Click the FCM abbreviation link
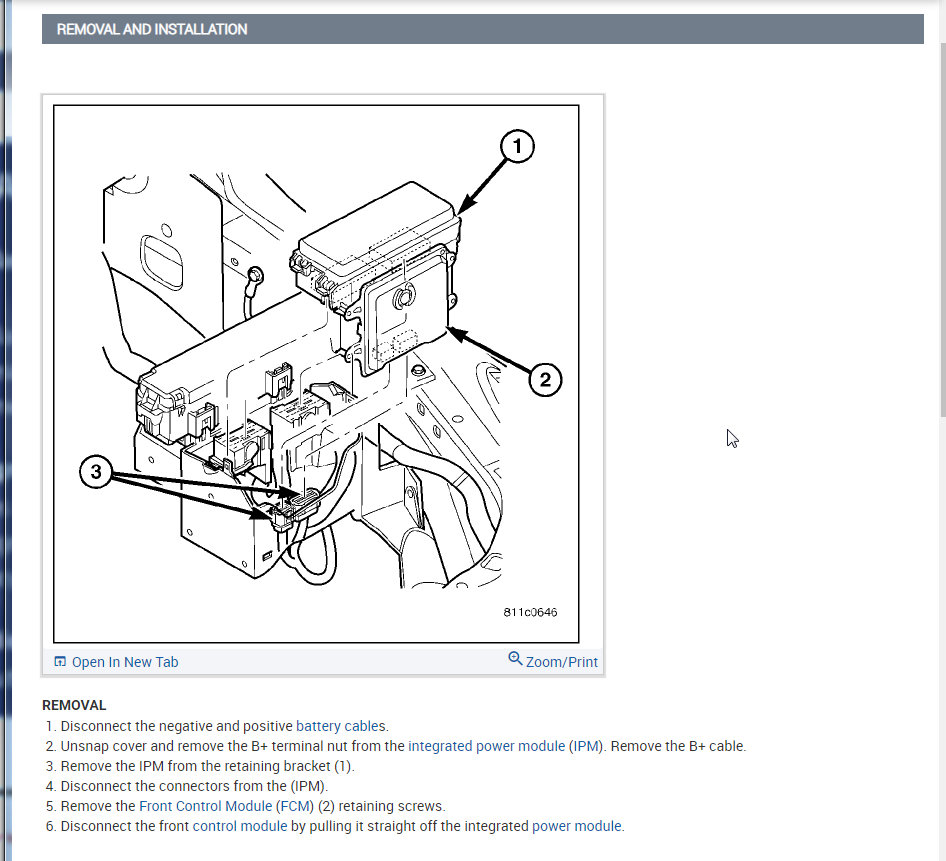Image resolution: width=946 pixels, height=861 pixels. point(295,806)
